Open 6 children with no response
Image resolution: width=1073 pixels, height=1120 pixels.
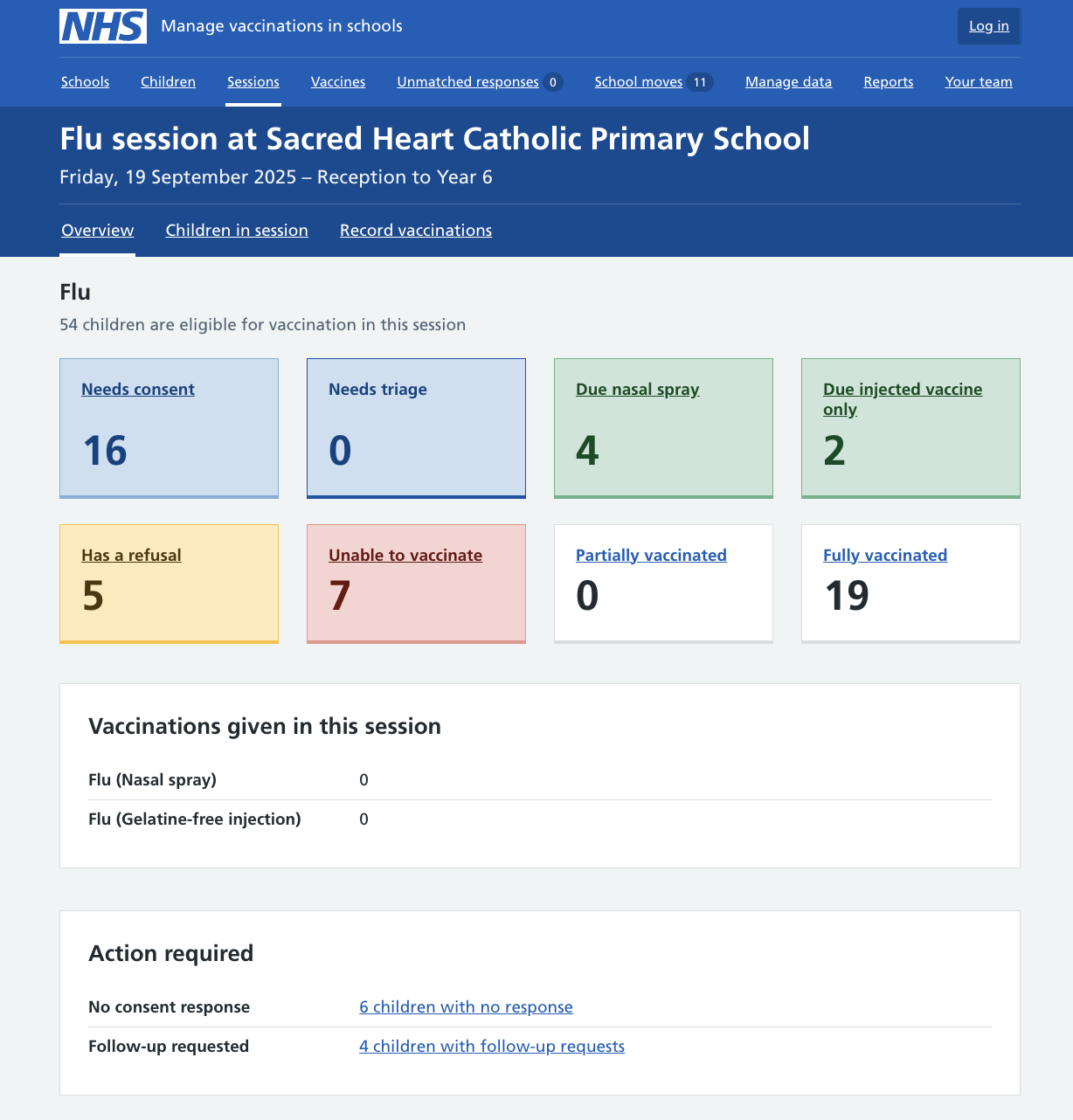(466, 1006)
